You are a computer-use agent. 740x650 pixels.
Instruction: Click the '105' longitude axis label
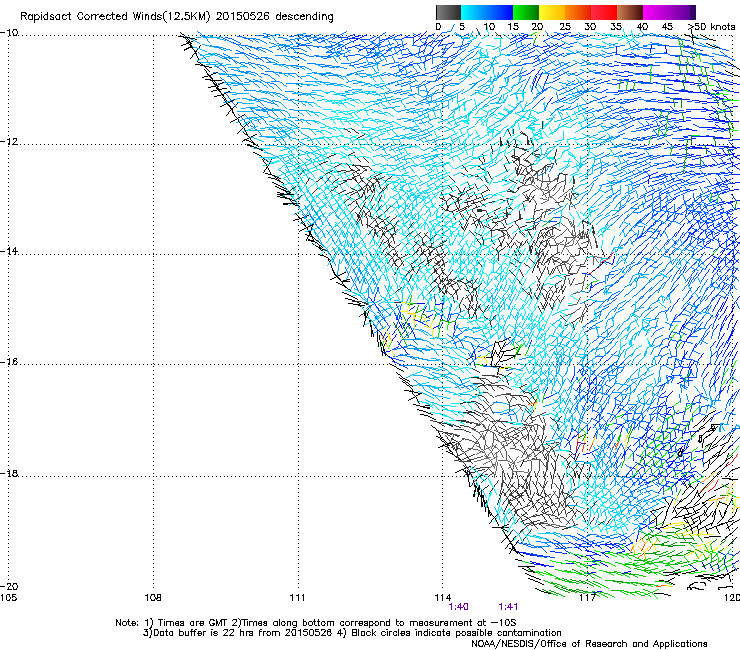click(x=8, y=598)
